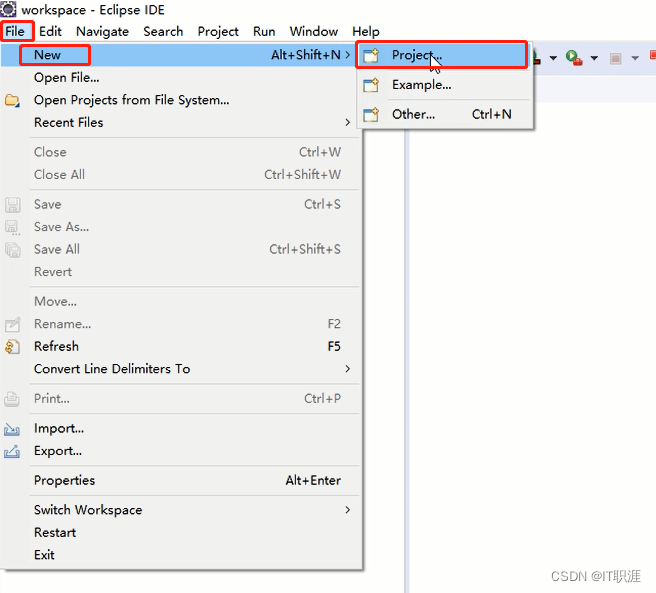Select Exit menu entry
Image resolution: width=656 pixels, height=593 pixels.
pyautogui.click(x=180, y=555)
